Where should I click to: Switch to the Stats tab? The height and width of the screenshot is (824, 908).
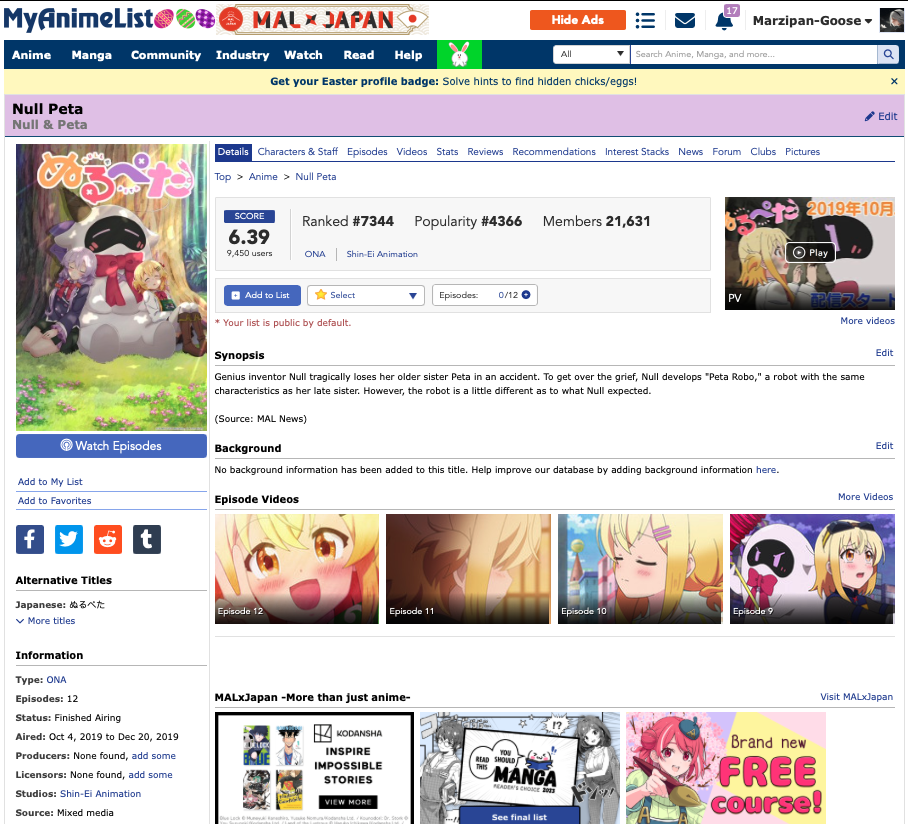coord(447,152)
